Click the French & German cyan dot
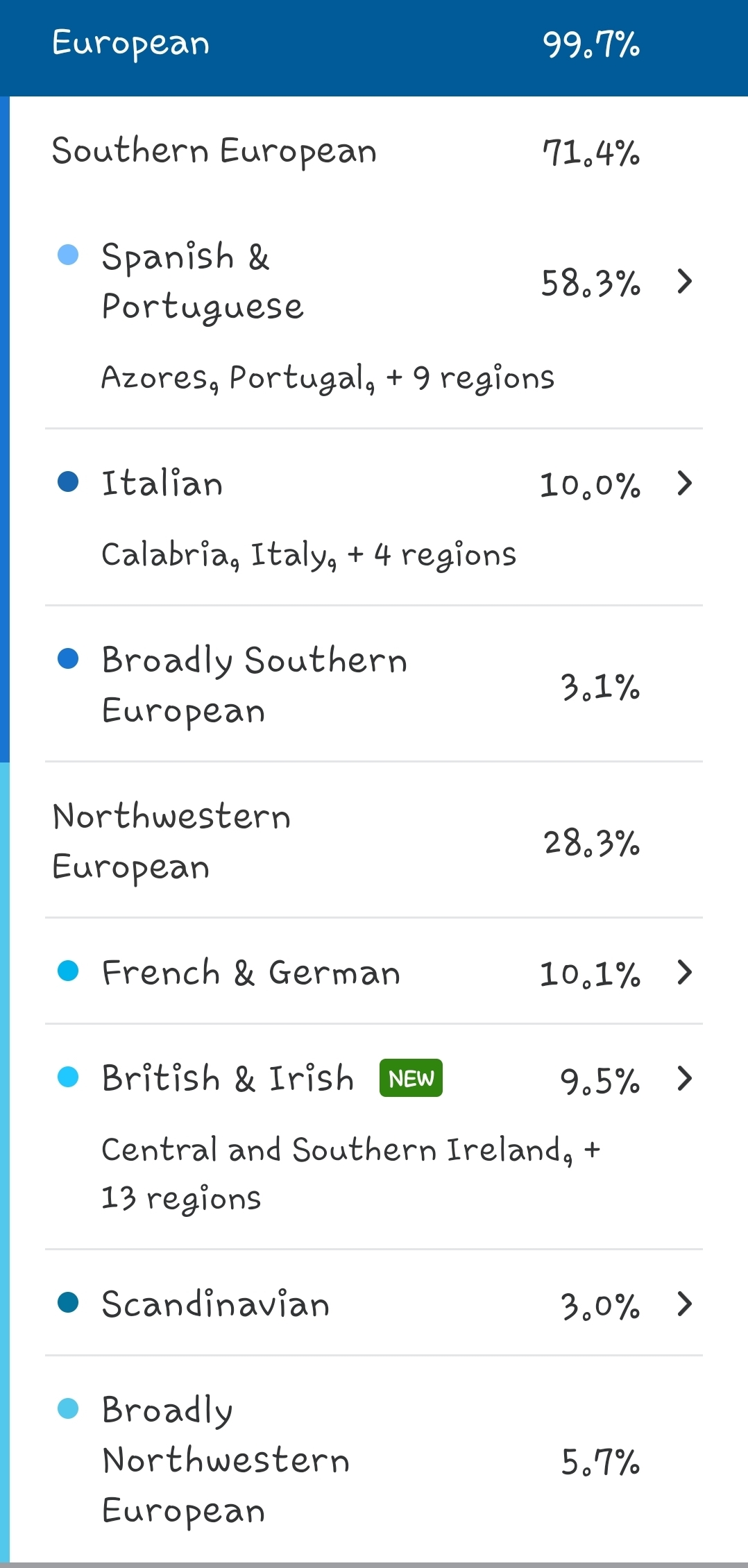This screenshot has height=1568, width=748. (68, 971)
